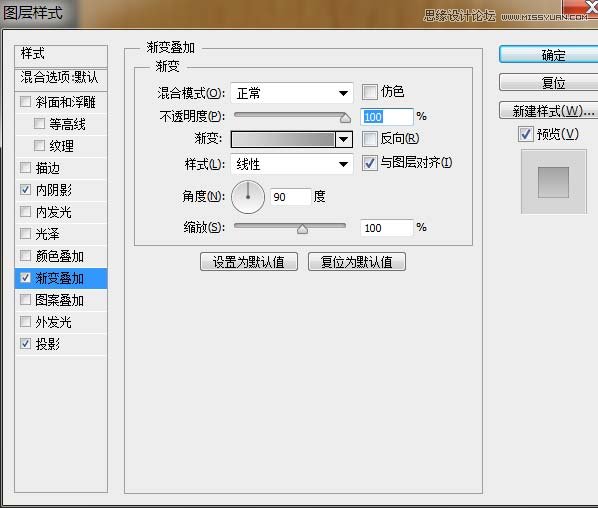Enable the 图案叠加 checkbox
Image resolution: width=598 pixels, height=508 pixels.
(26, 299)
